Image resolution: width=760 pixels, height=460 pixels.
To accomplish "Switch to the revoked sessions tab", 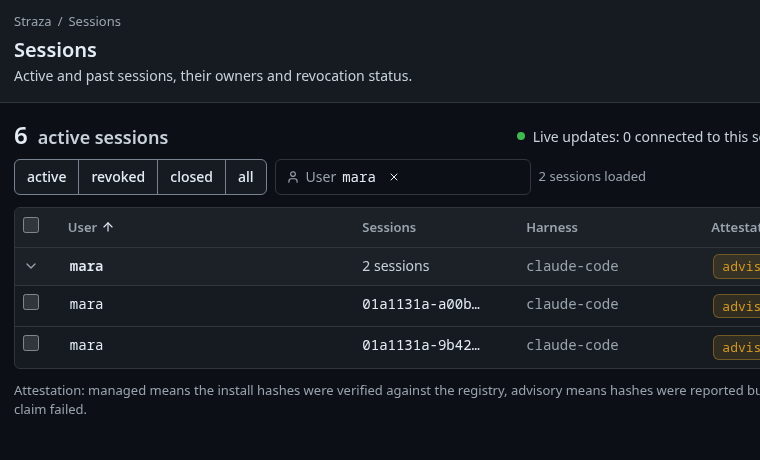I will tap(118, 177).
